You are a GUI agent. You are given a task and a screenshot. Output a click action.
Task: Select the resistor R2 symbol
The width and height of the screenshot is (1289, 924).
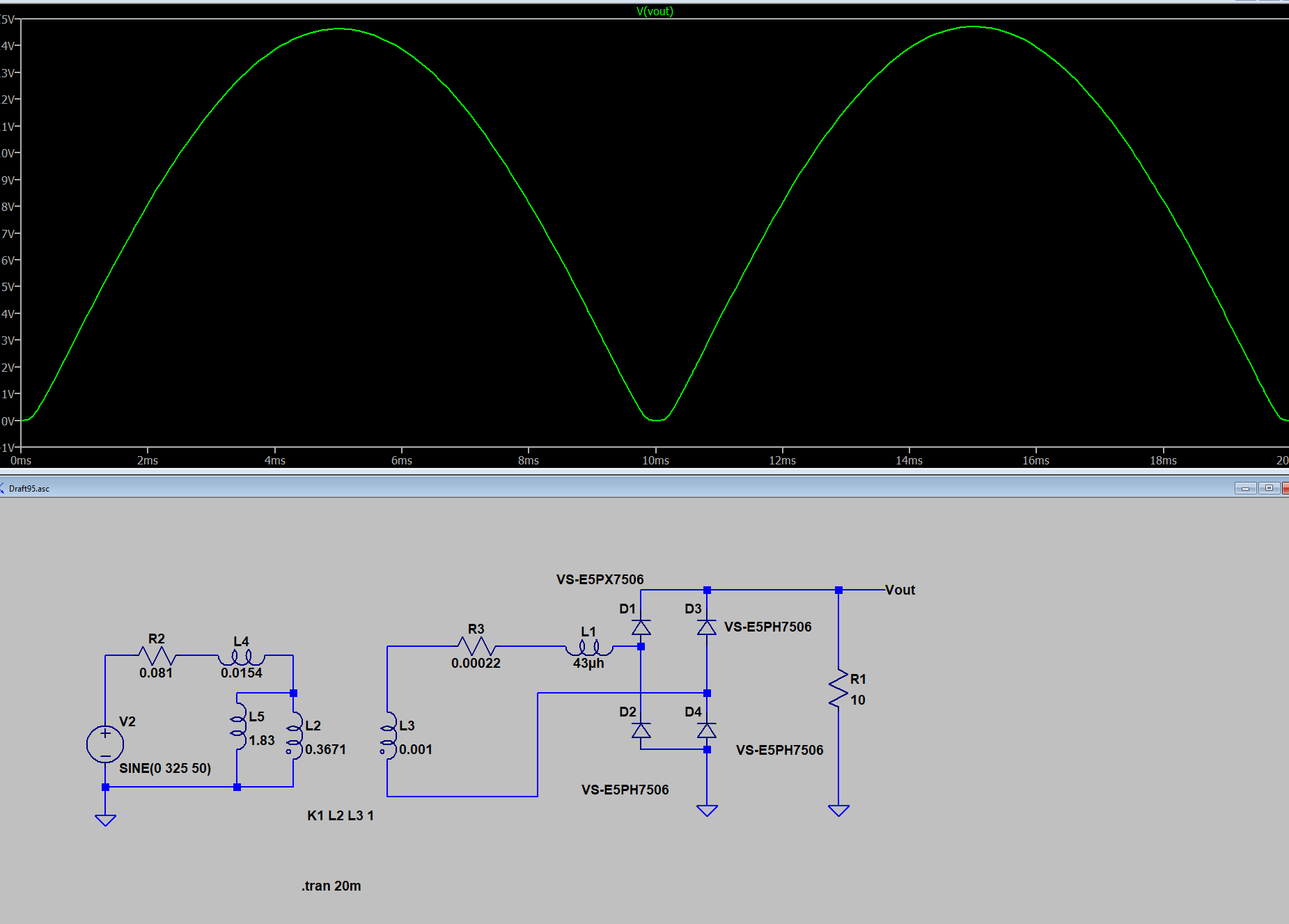point(156,655)
